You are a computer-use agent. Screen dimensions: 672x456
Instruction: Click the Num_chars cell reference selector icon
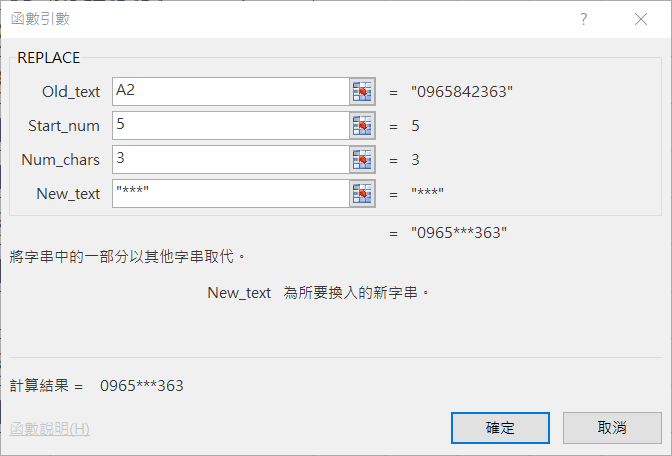(362, 160)
